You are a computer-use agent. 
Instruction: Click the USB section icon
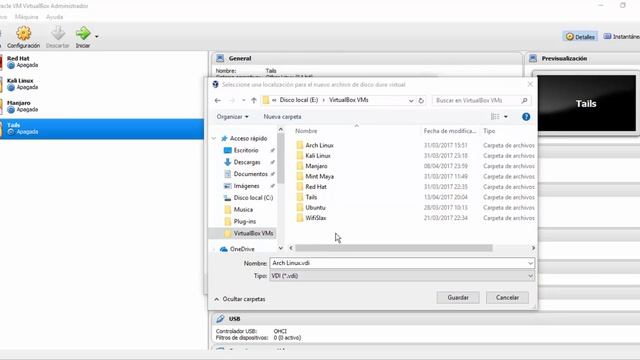[220, 319]
